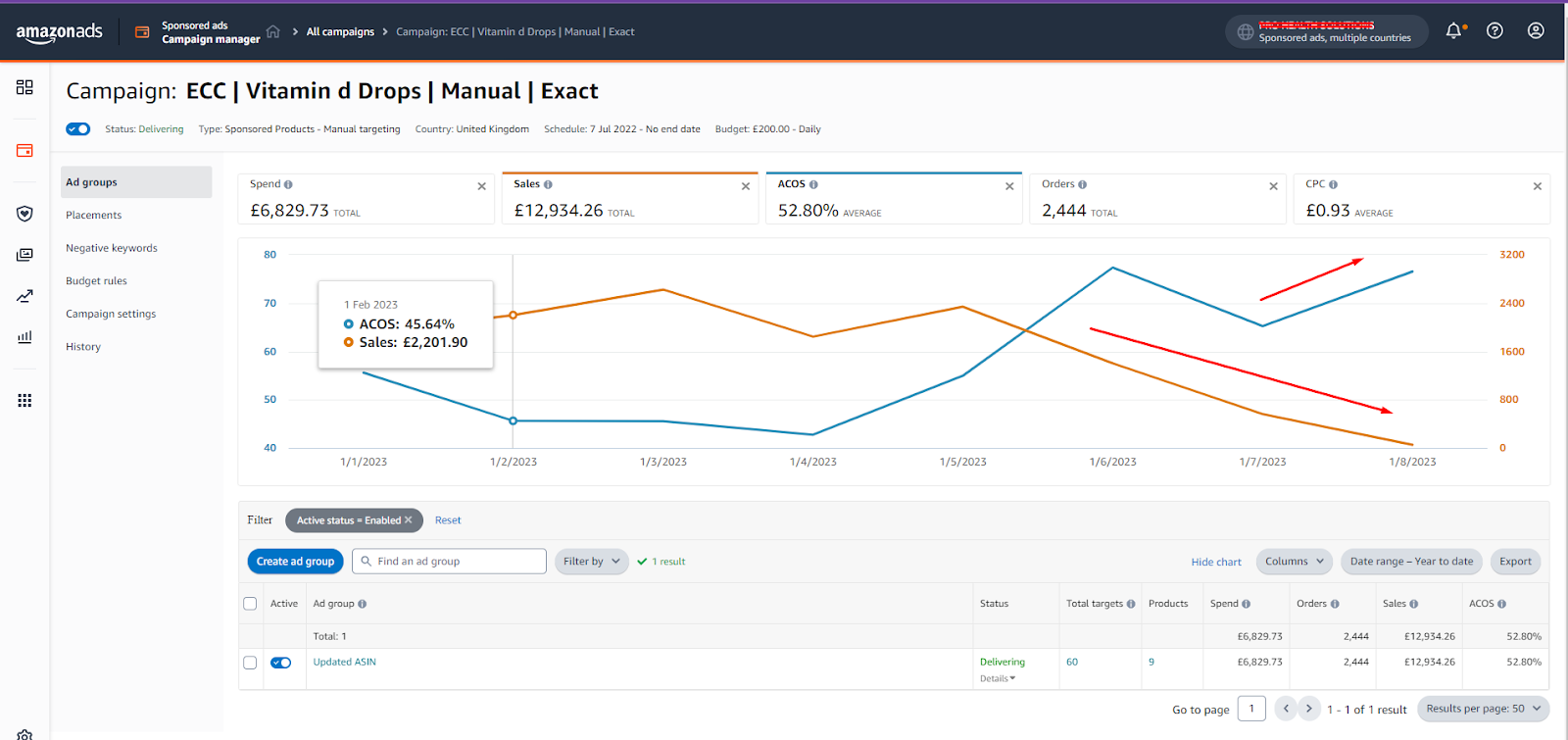Screen dimensions: 1568x740
Task: Go to the next results page
Action: [x=1309, y=709]
